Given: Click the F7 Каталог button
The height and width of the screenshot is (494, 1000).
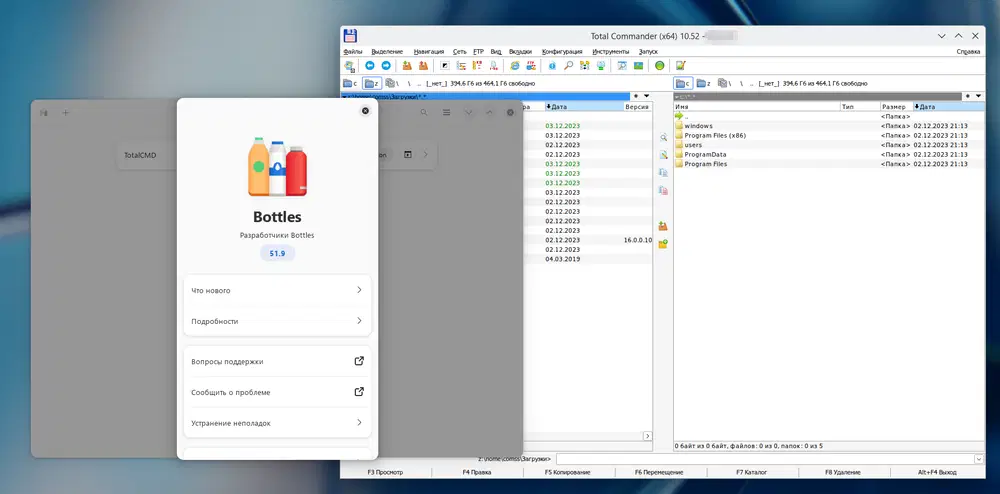Looking at the screenshot, I should tap(751, 472).
